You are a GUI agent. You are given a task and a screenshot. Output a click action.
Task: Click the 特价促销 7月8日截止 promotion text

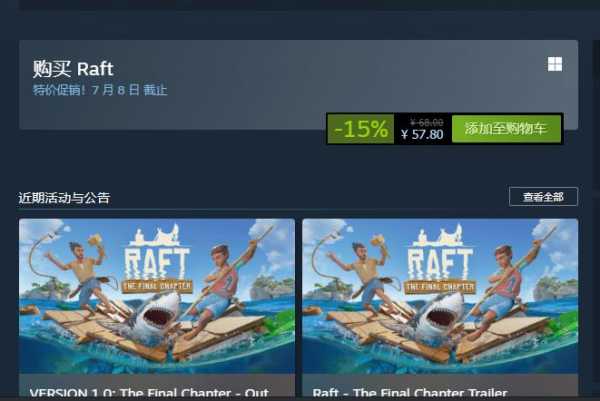100,90
